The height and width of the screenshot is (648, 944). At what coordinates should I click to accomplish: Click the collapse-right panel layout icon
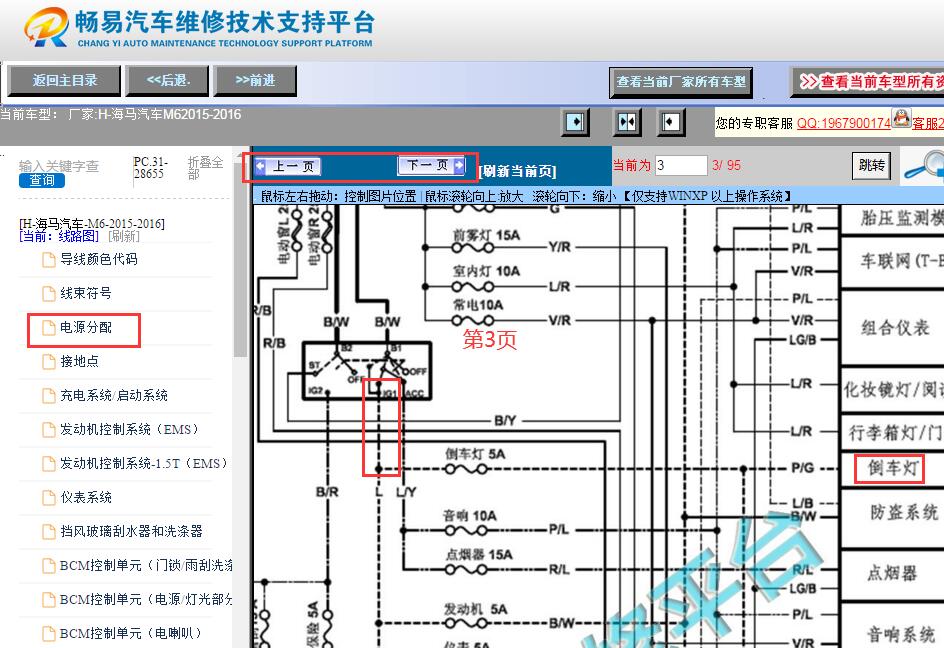tap(671, 123)
